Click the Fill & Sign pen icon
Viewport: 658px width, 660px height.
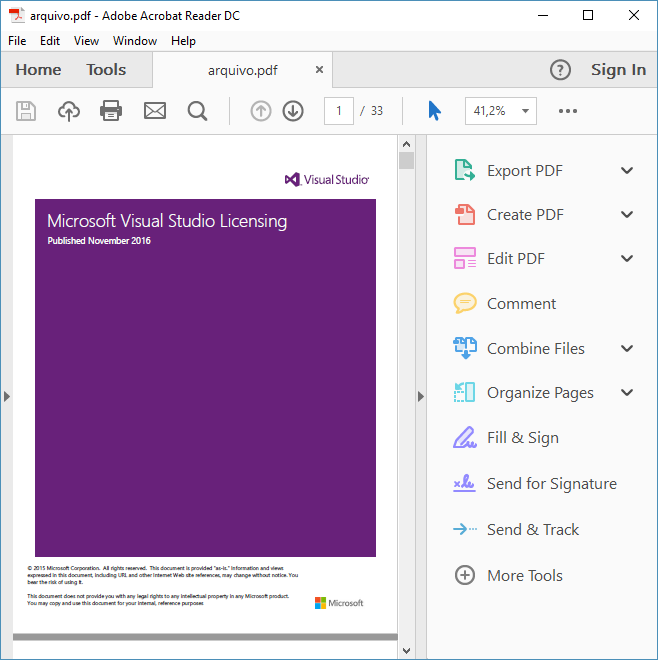tap(465, 437)
